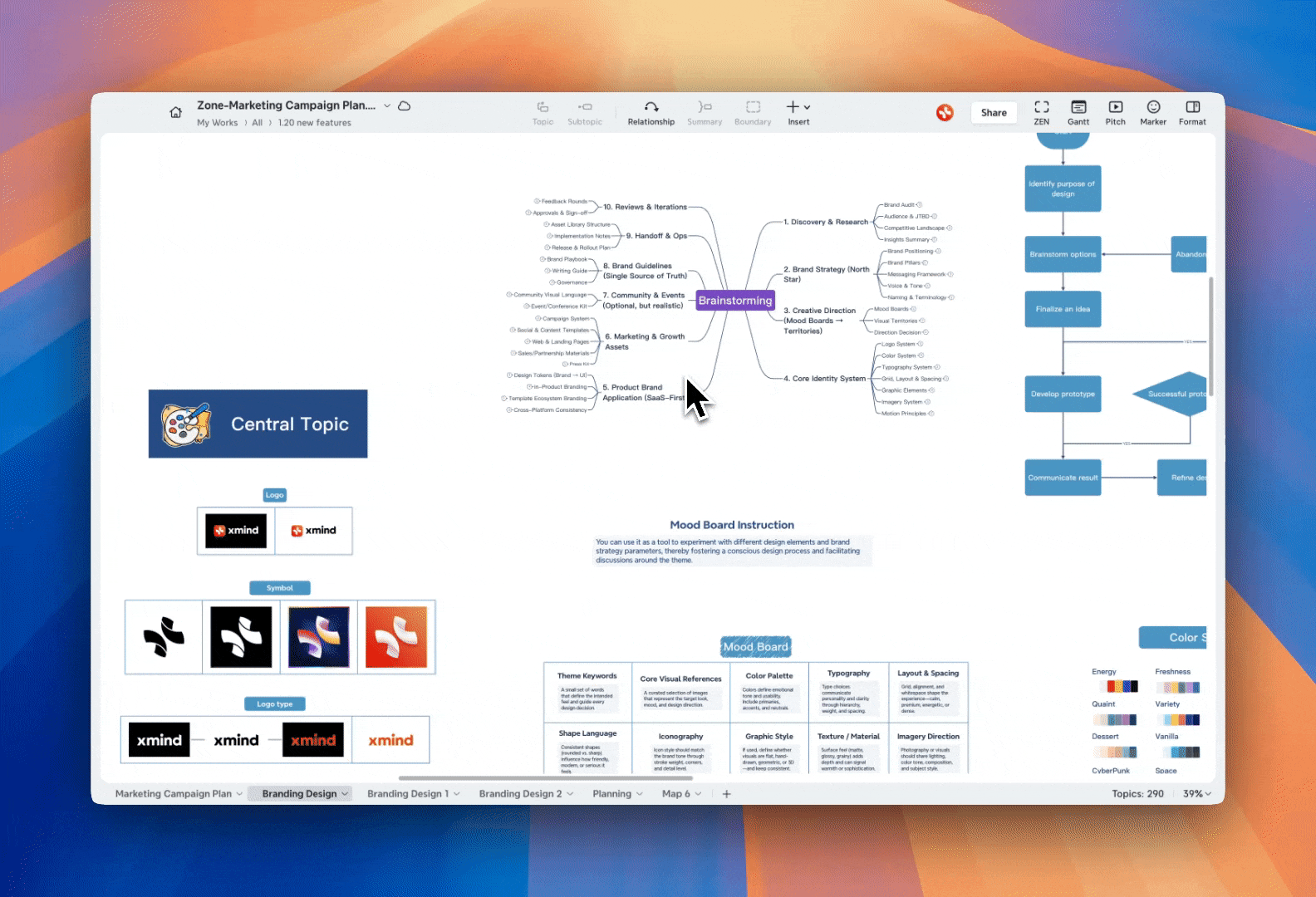
Task: Click the horizontal canvas scrollbar
Action: point(546,778)
